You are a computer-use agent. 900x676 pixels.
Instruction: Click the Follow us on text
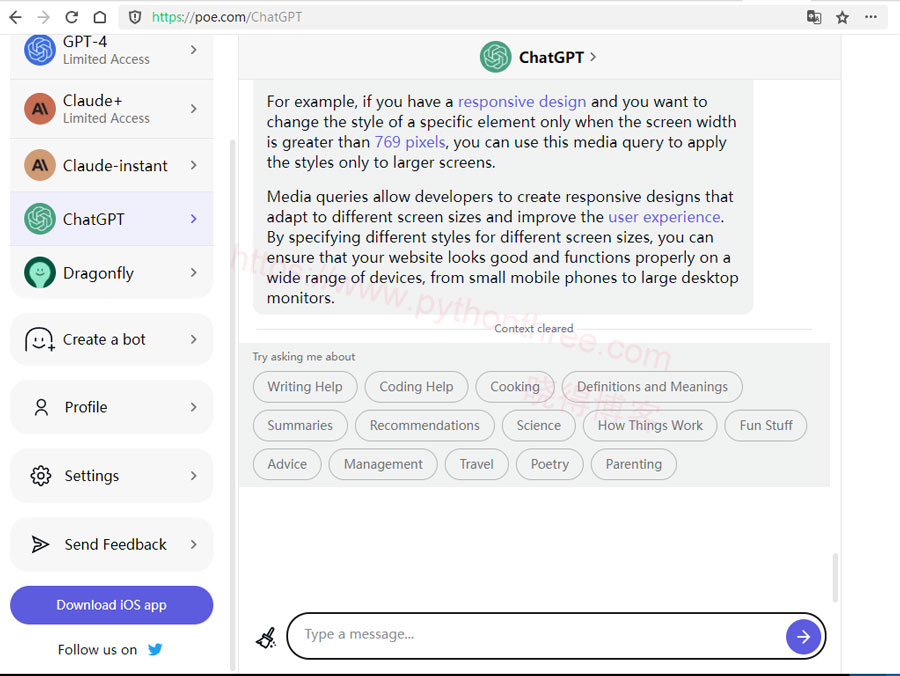pyautogui.click(x=98, y=650)
